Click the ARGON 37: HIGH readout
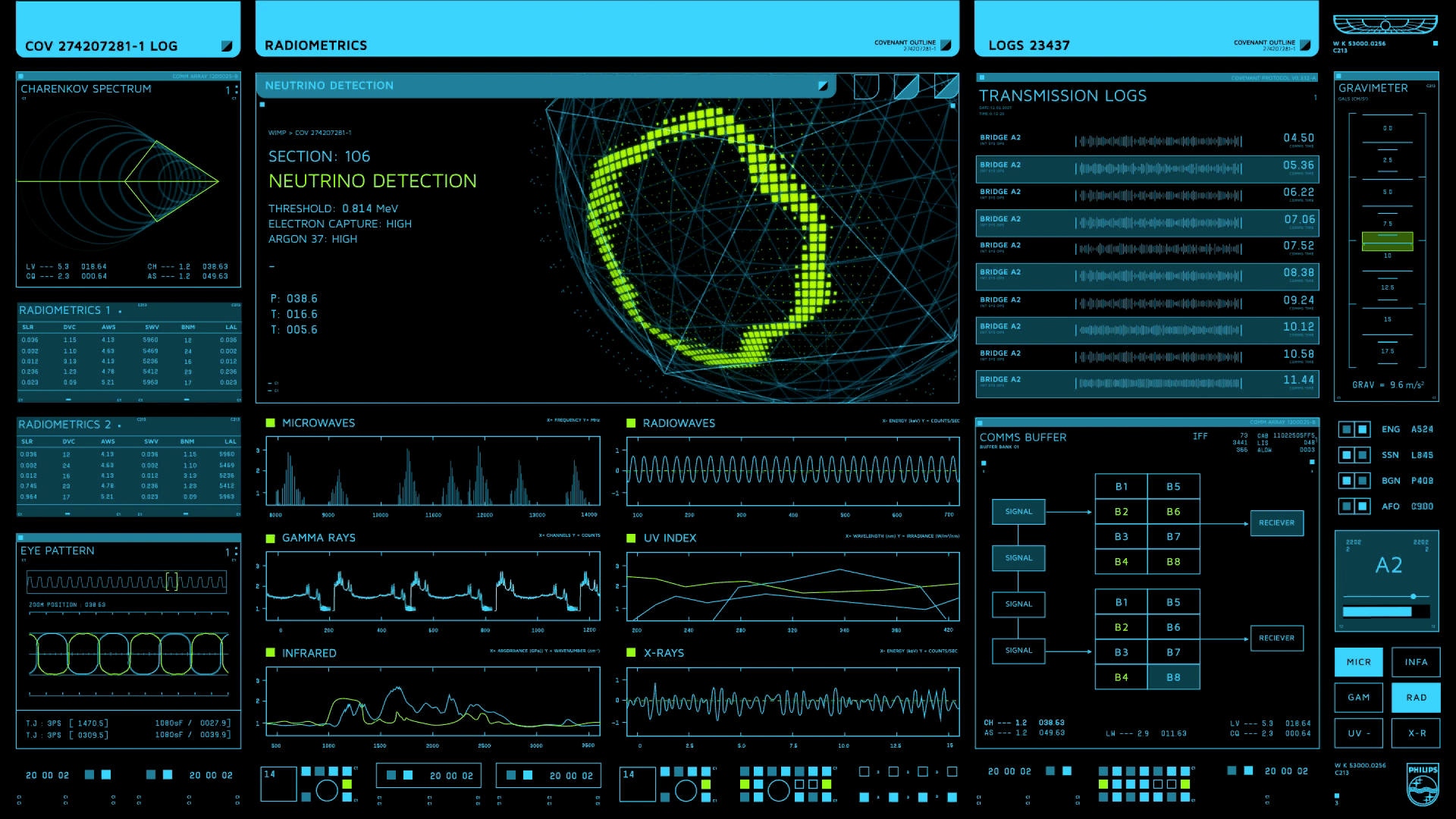Viewport: 1456px width, 819px height. tap(312, 239)
